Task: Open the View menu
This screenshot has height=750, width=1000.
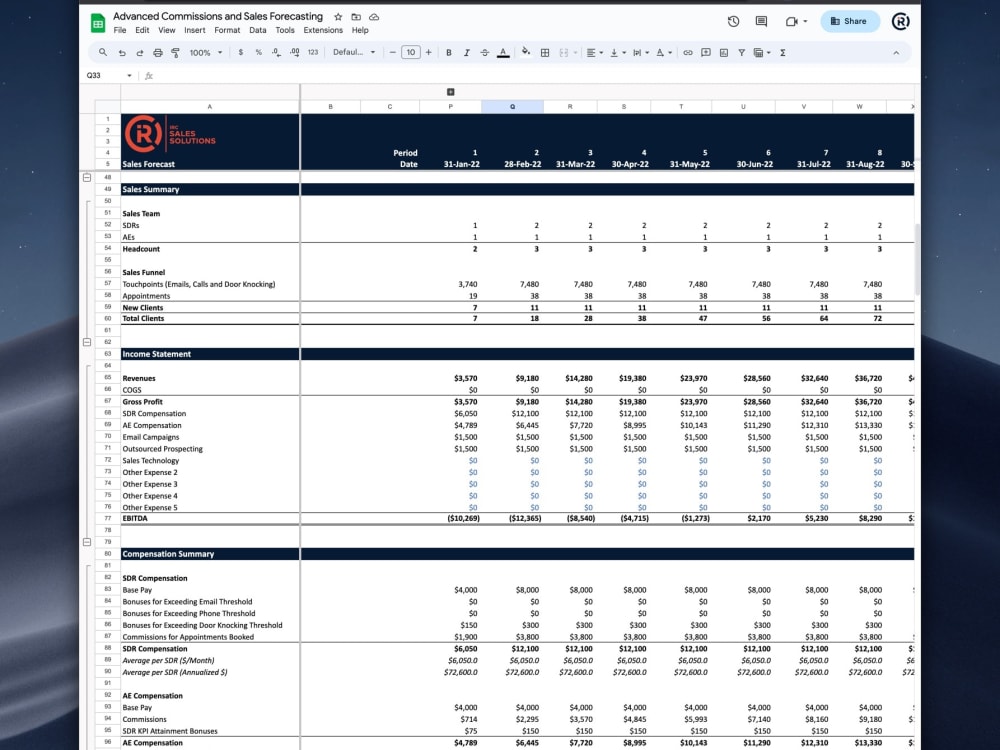Action: [x=166, y=30]
